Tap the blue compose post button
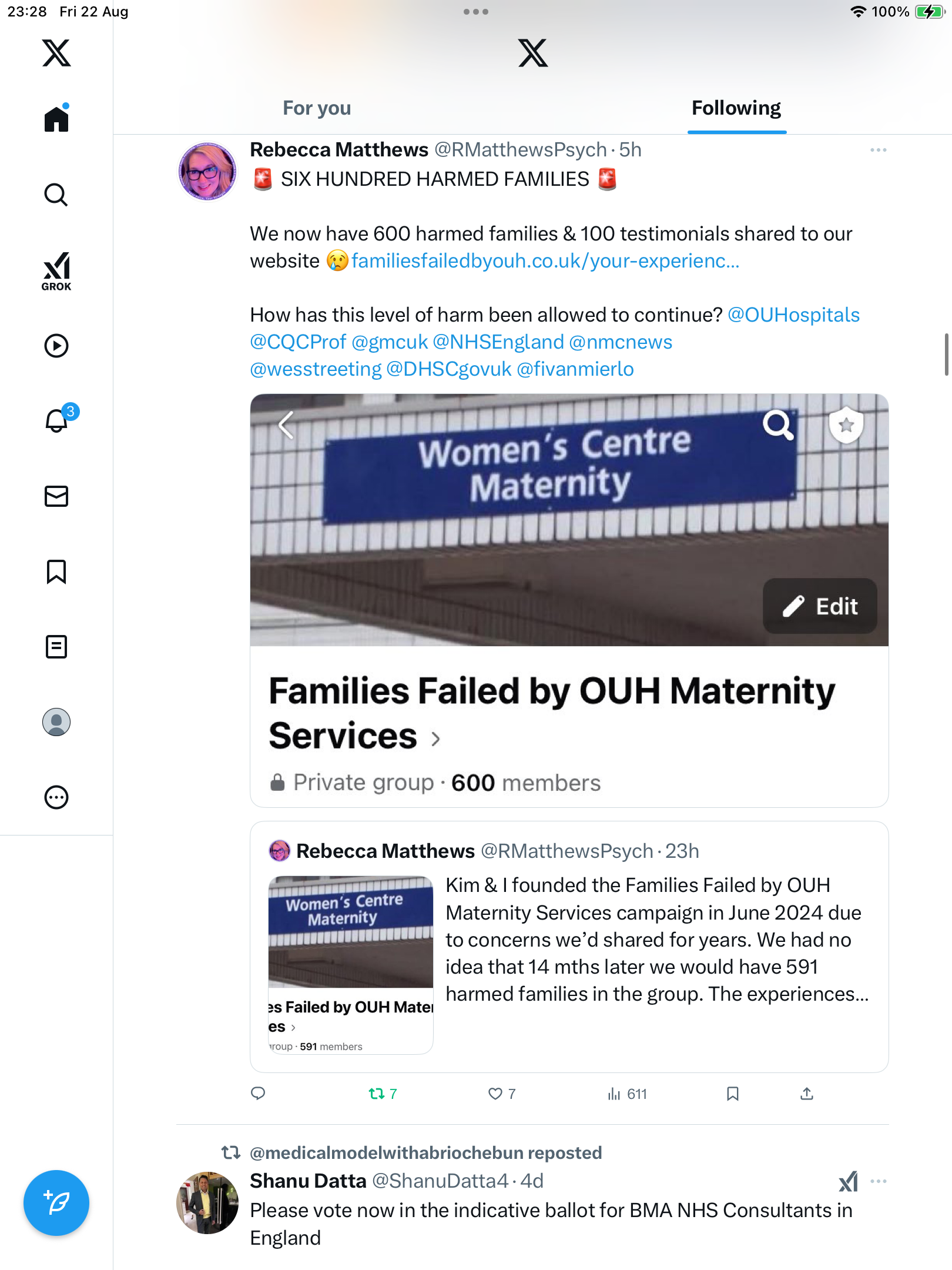 pos(56,1203)
